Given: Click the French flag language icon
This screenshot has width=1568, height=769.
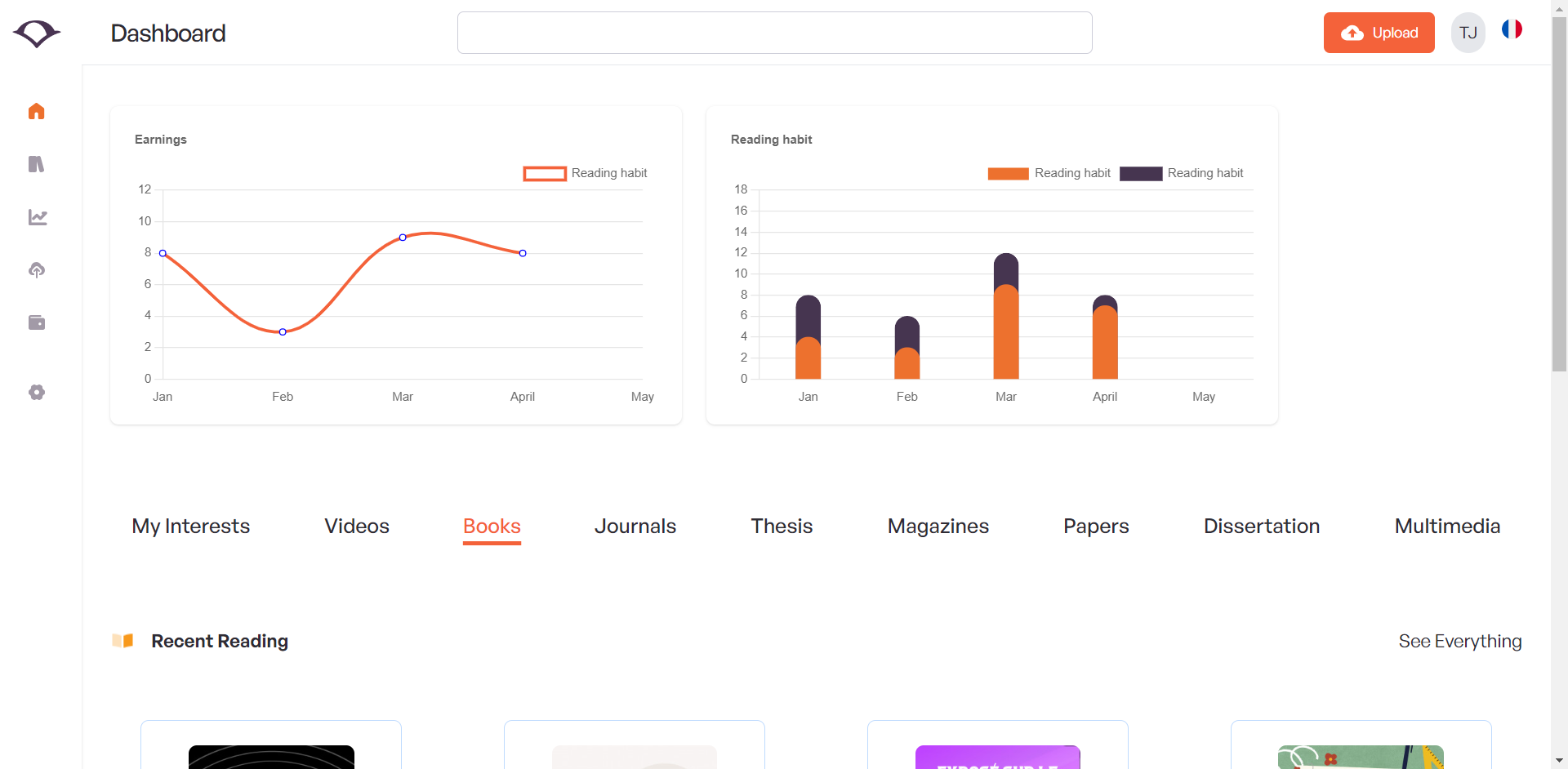Looking at the screenshot, I should [1512, 30].
